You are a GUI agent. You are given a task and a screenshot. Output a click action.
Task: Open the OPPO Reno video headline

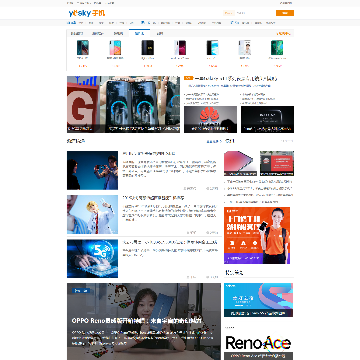pos(137,321)
